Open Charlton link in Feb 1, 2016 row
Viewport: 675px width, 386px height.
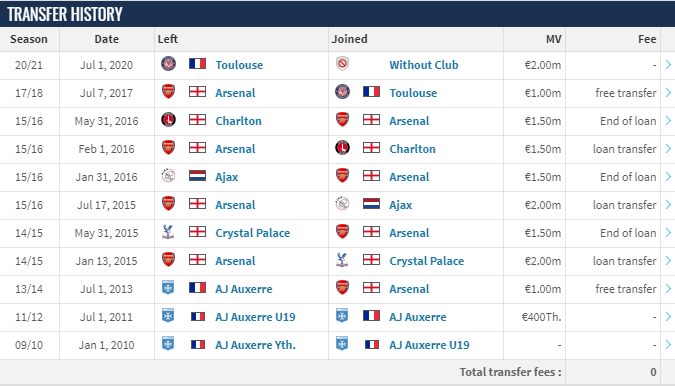point(412,149)
